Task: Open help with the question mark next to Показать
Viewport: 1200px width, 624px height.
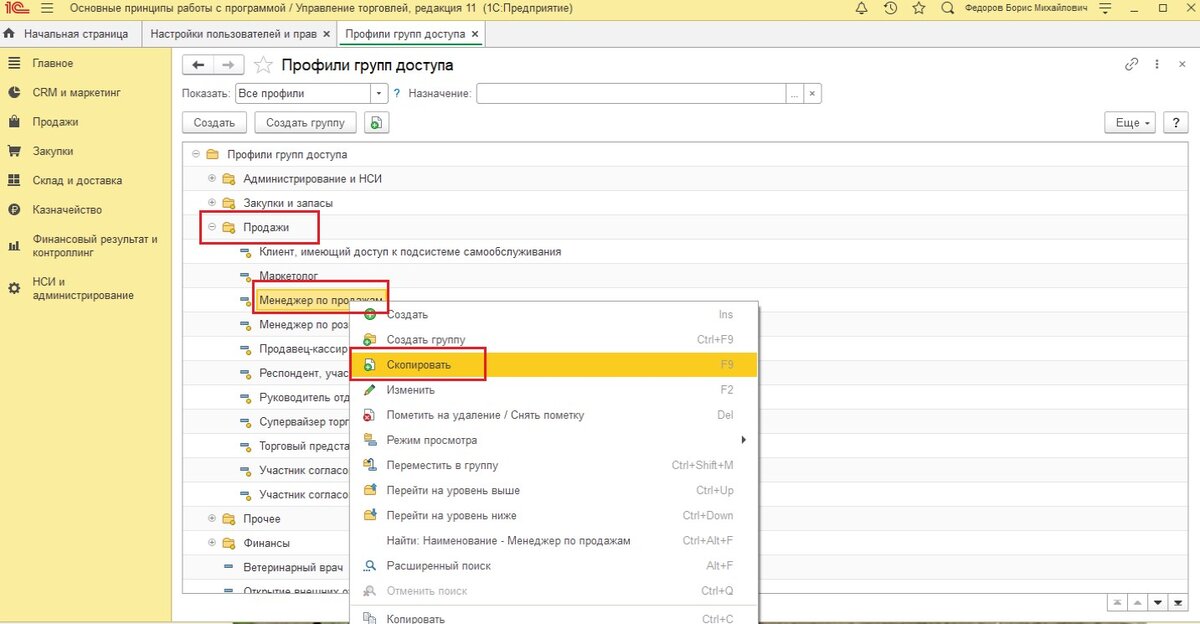Action: (x=396, y=93)
